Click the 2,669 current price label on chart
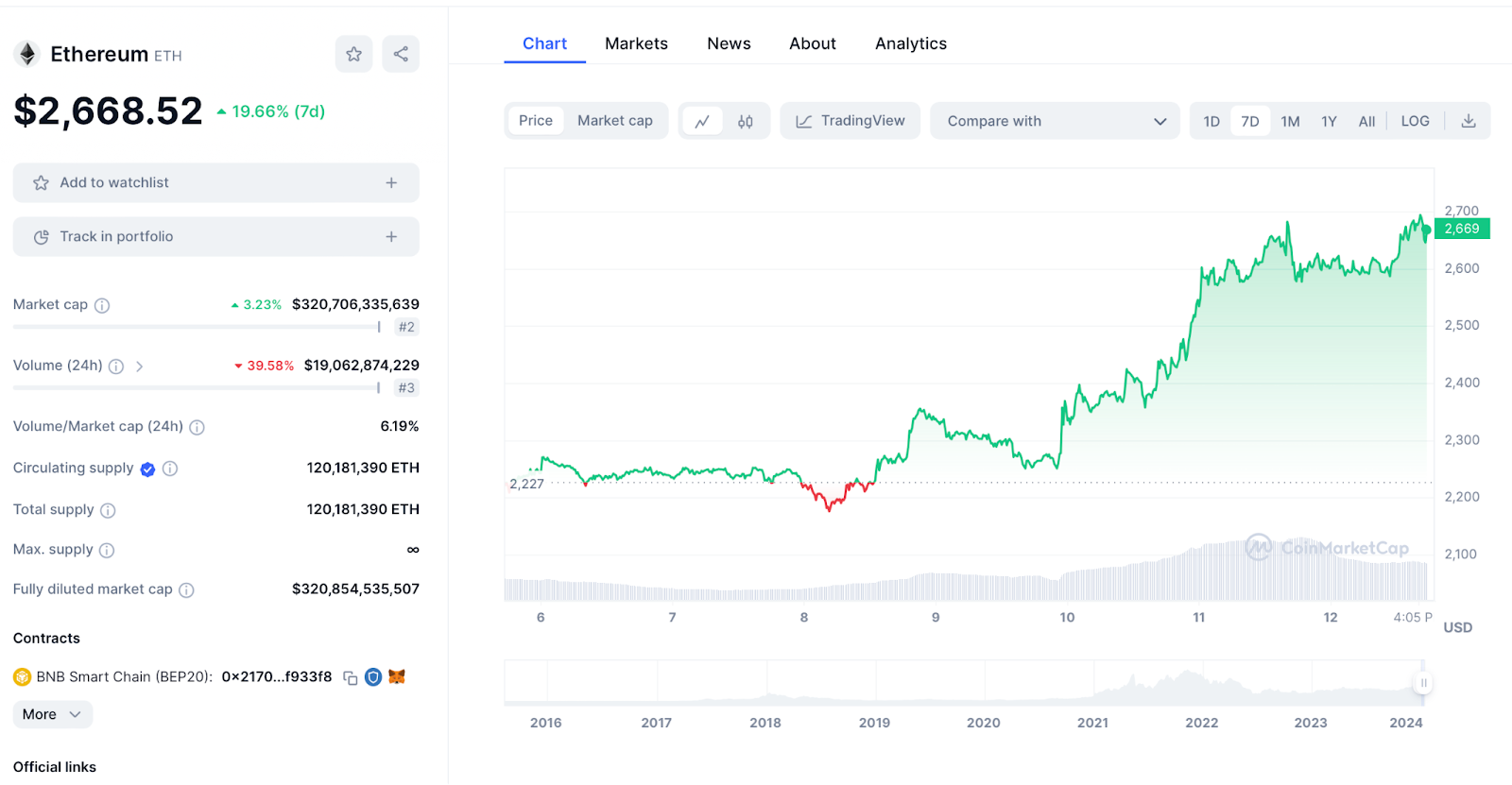This screenshot has width=1512, height=785. pyautogui.click(x=1462, y=229)
